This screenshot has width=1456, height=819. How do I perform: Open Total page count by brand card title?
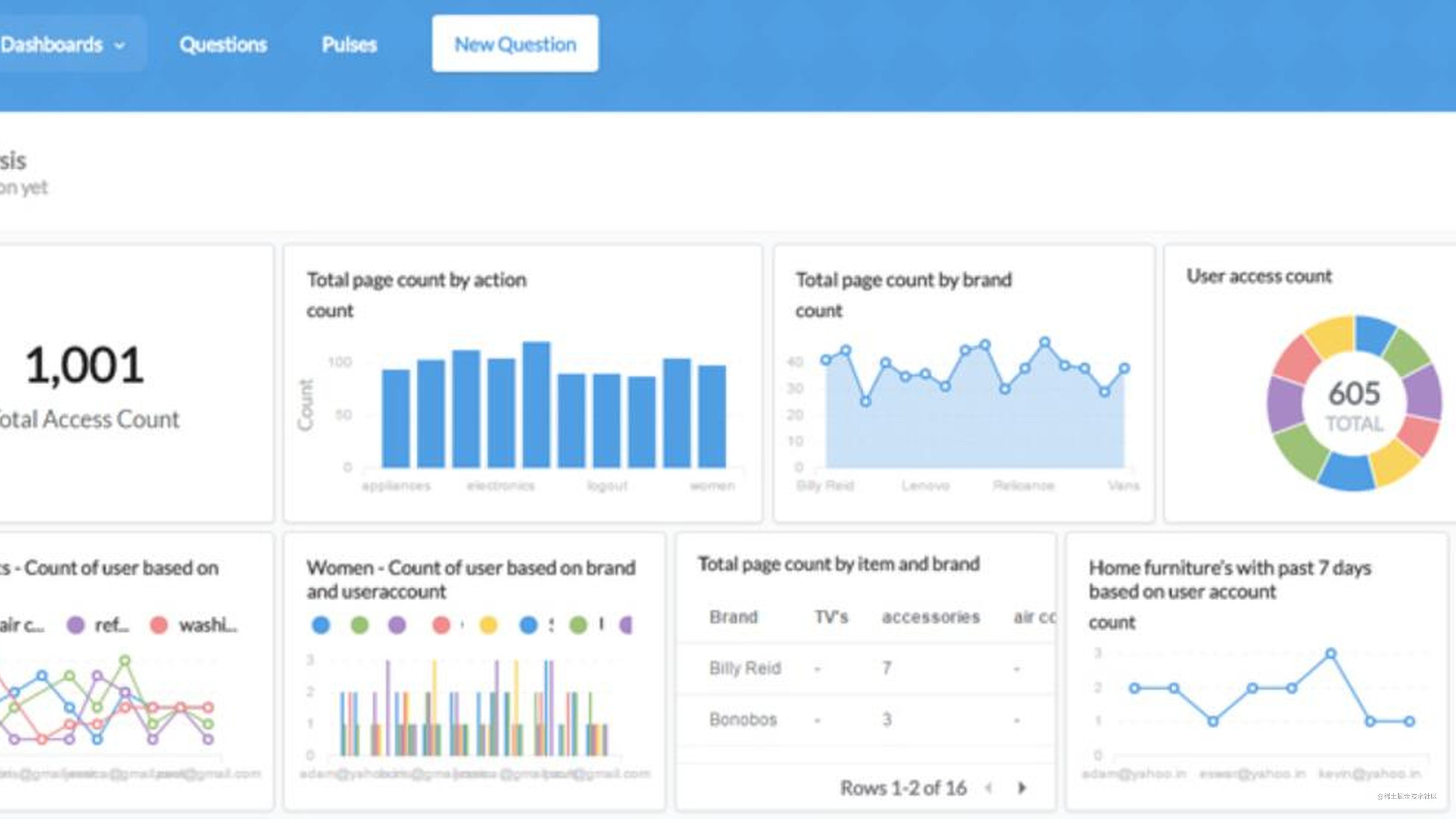[x=904, y=280]
